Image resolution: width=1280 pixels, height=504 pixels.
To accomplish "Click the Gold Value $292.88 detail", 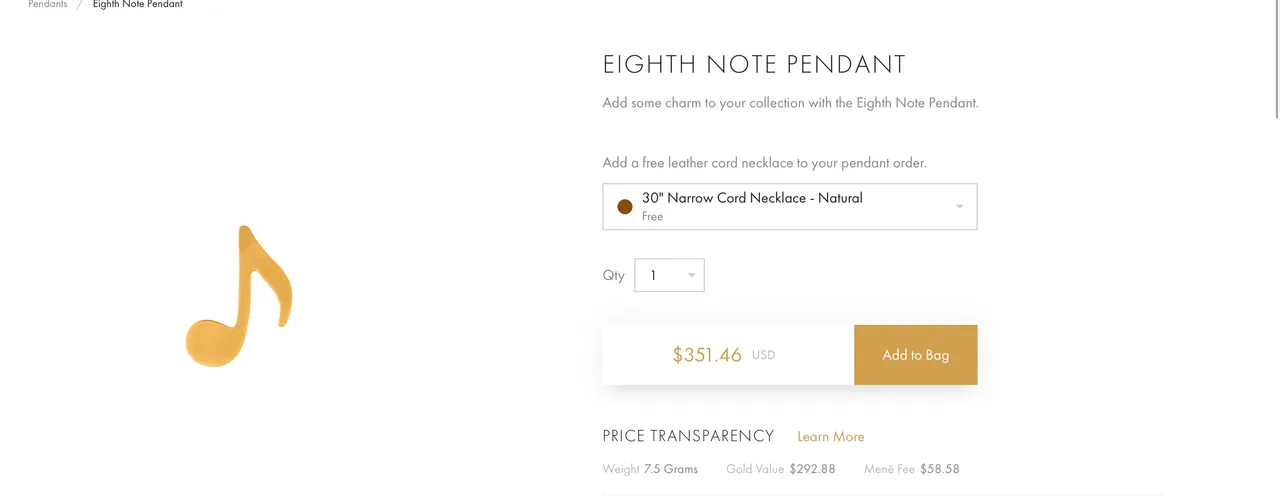I will pyautogui.click(x=780, y=469).
